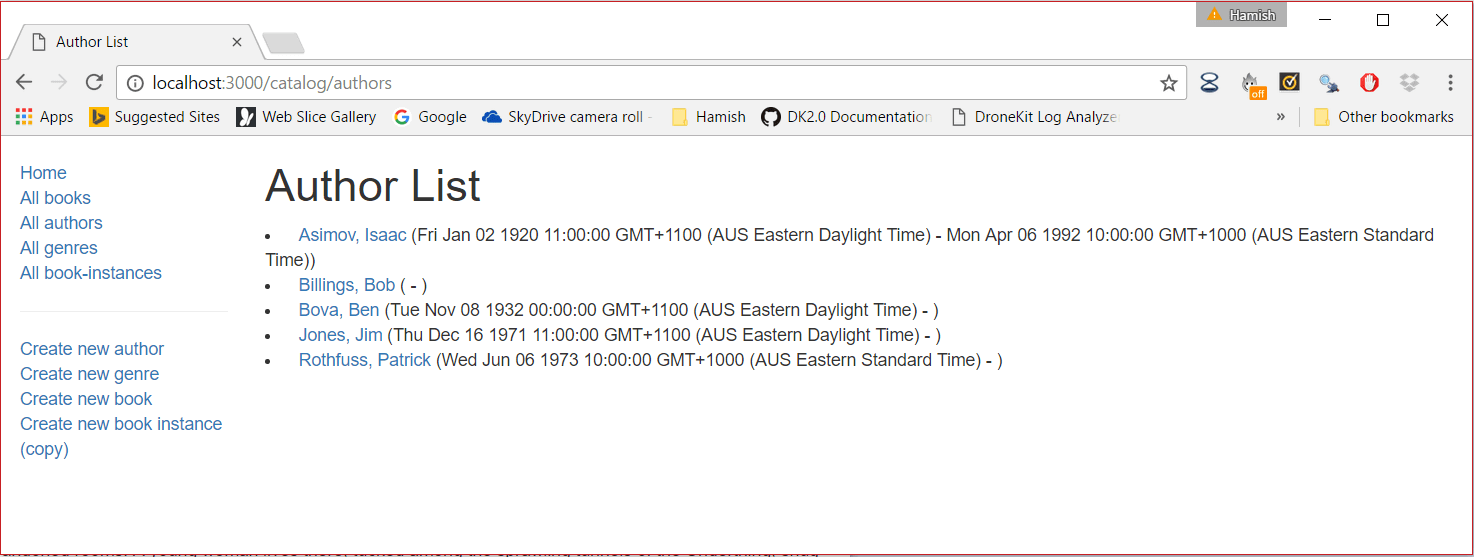The image size is (1474, 557).
Task: View site information icon in address bar
Action: click(x=135, y=83)
